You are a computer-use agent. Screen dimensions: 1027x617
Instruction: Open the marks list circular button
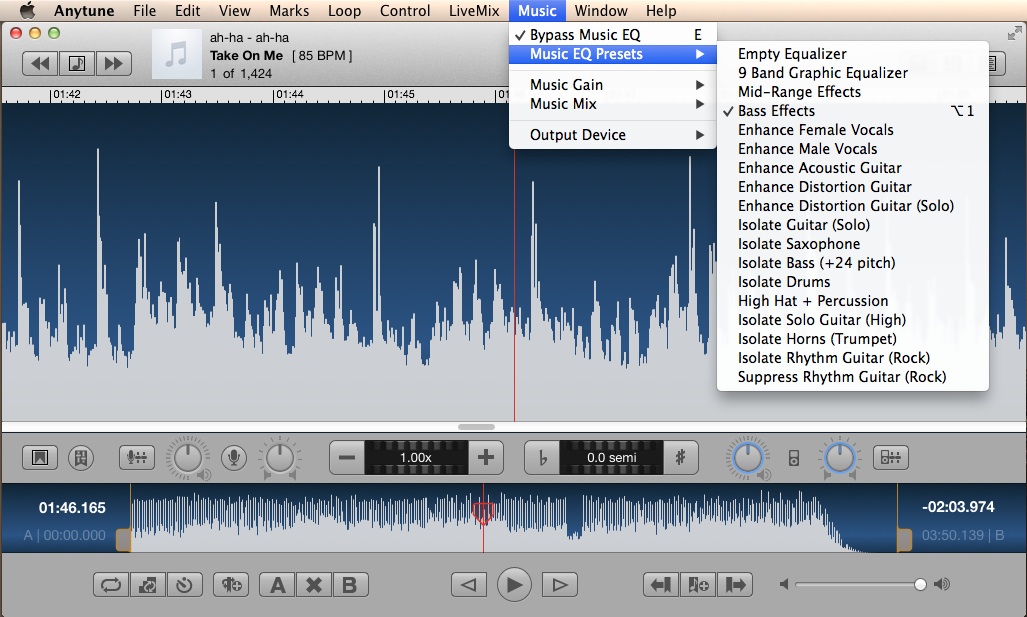[81, 457]
